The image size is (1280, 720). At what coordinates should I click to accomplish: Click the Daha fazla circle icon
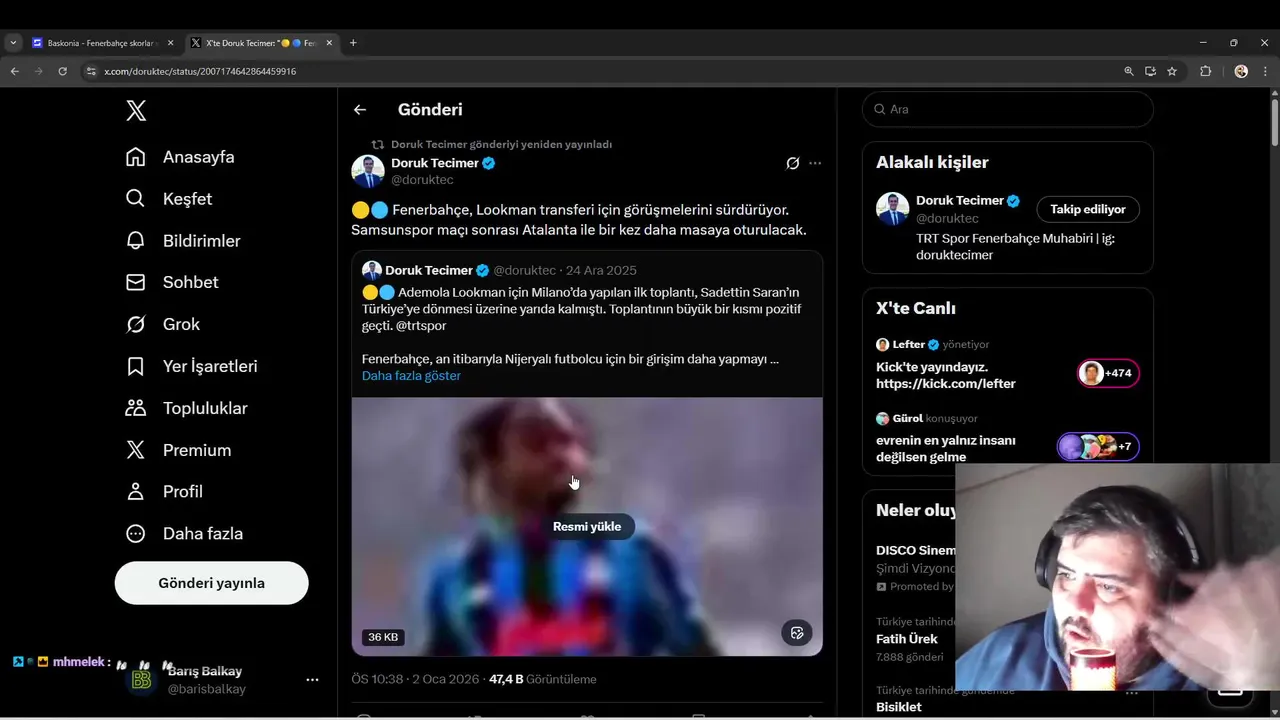point(135,534)
